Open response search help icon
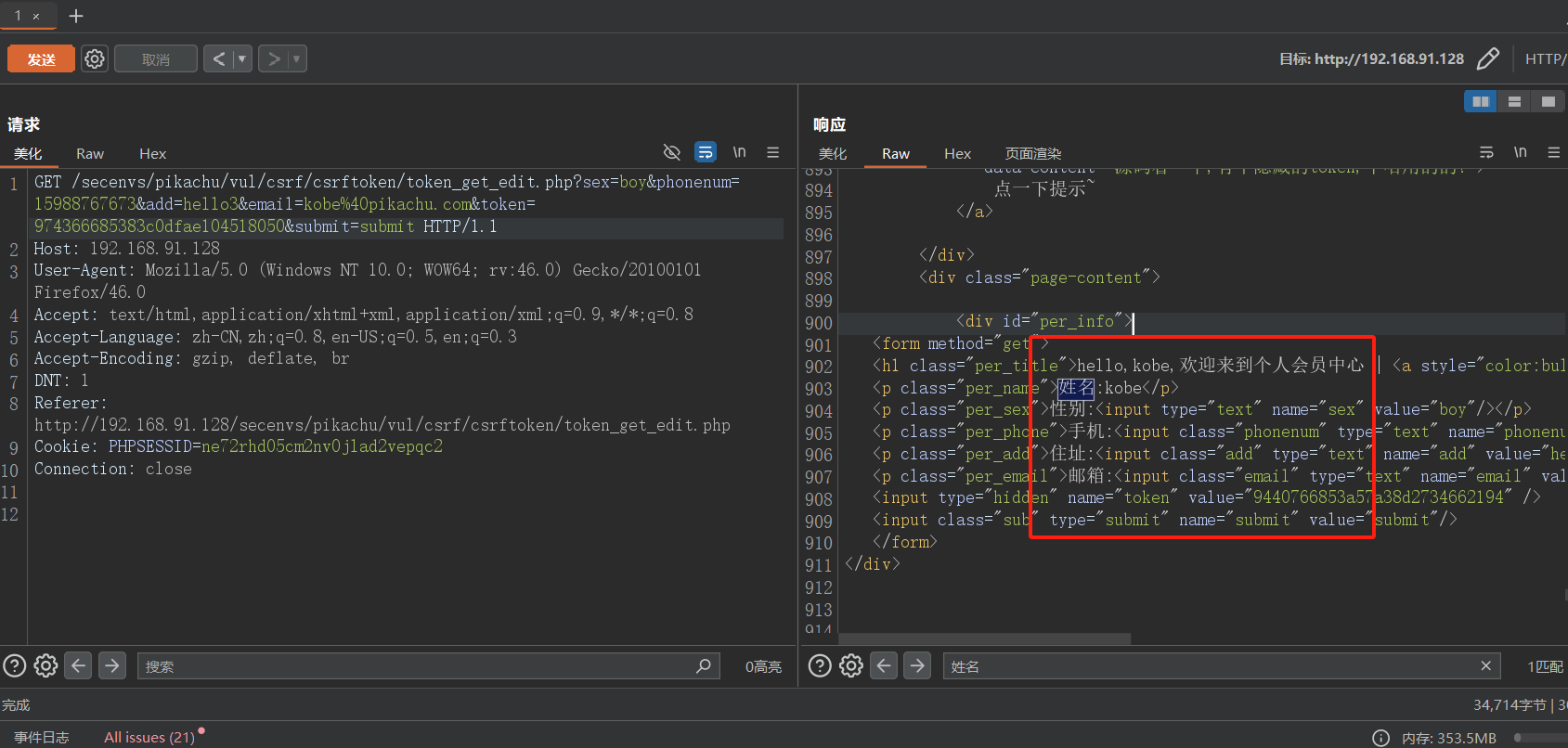Screen dimensions: 1568x748 coord(820,665)
